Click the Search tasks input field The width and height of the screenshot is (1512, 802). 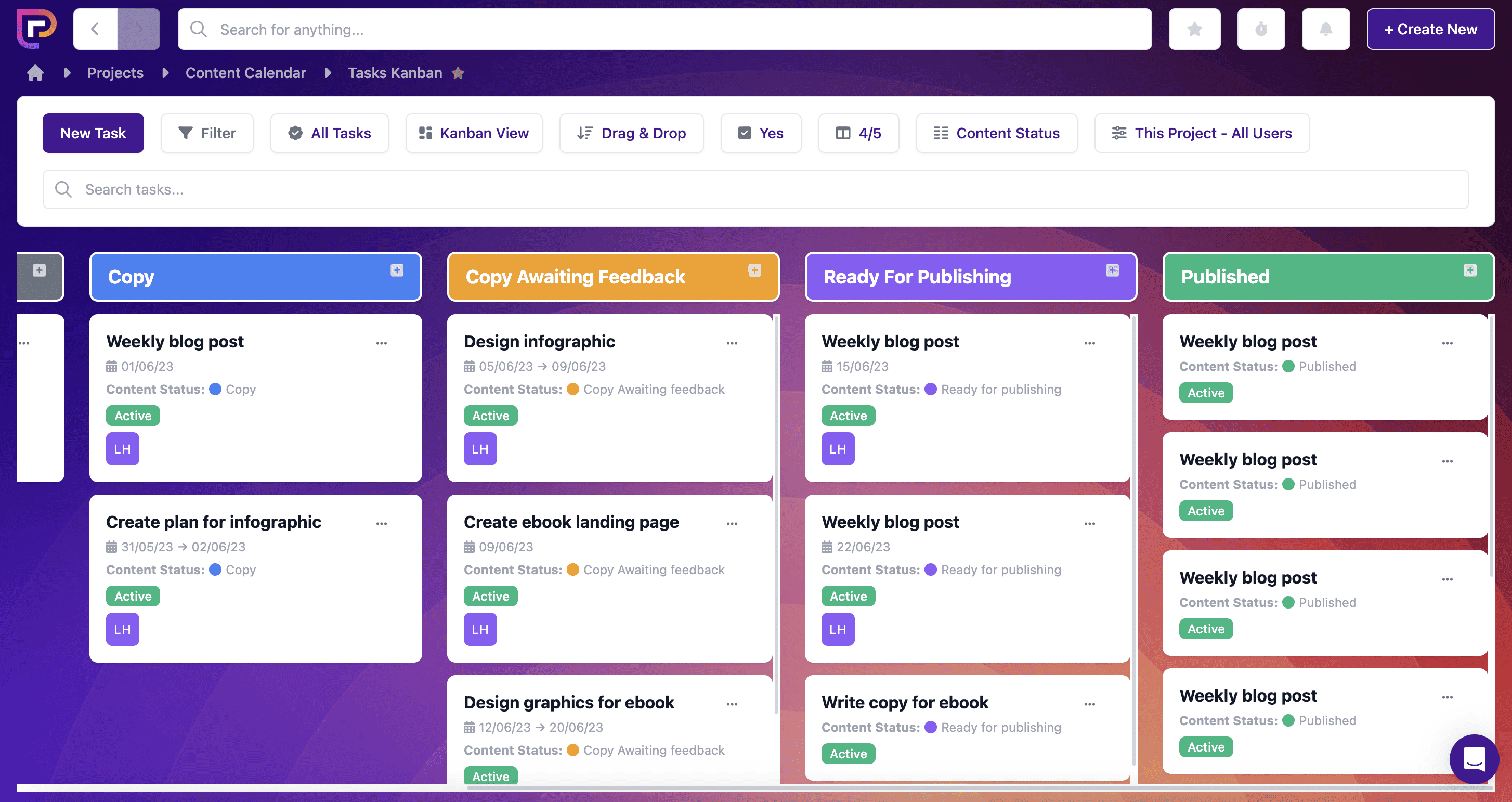[x=755, y=189]
